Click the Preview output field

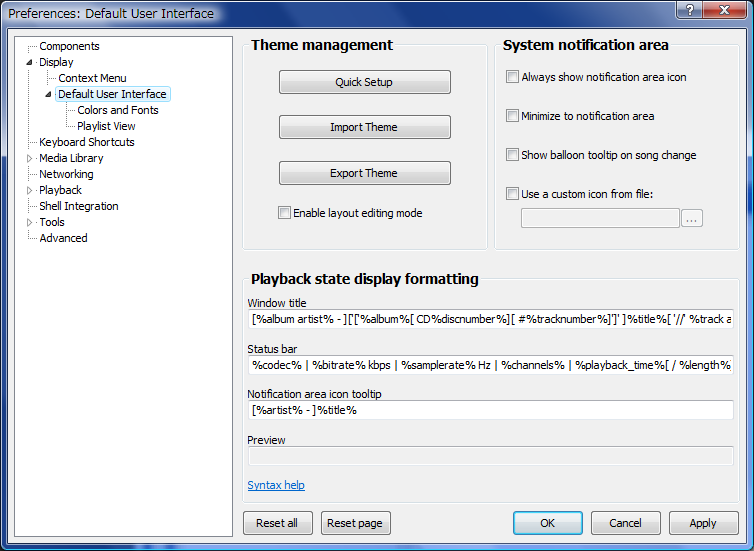tap(490, 456)
